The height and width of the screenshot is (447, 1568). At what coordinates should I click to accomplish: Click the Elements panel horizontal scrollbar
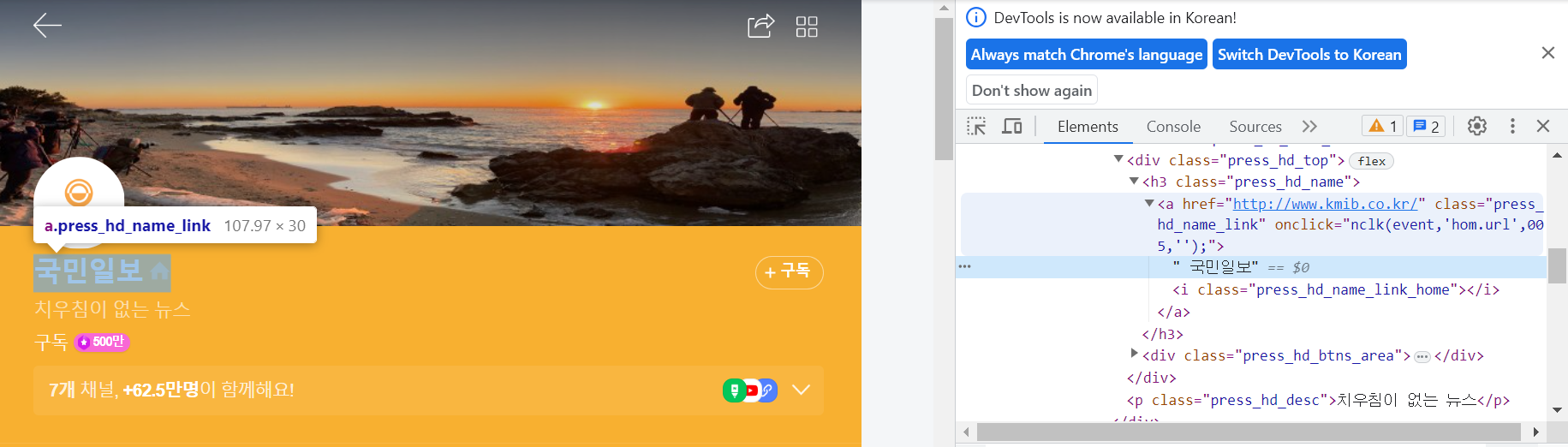[x=1249, y=432]
